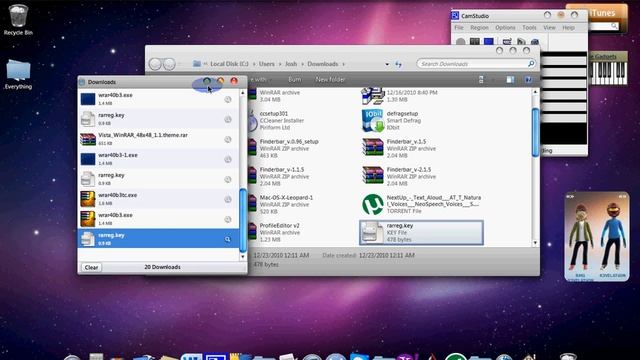
Task: Open CamStudio View menu
Action: pos(549,28)
